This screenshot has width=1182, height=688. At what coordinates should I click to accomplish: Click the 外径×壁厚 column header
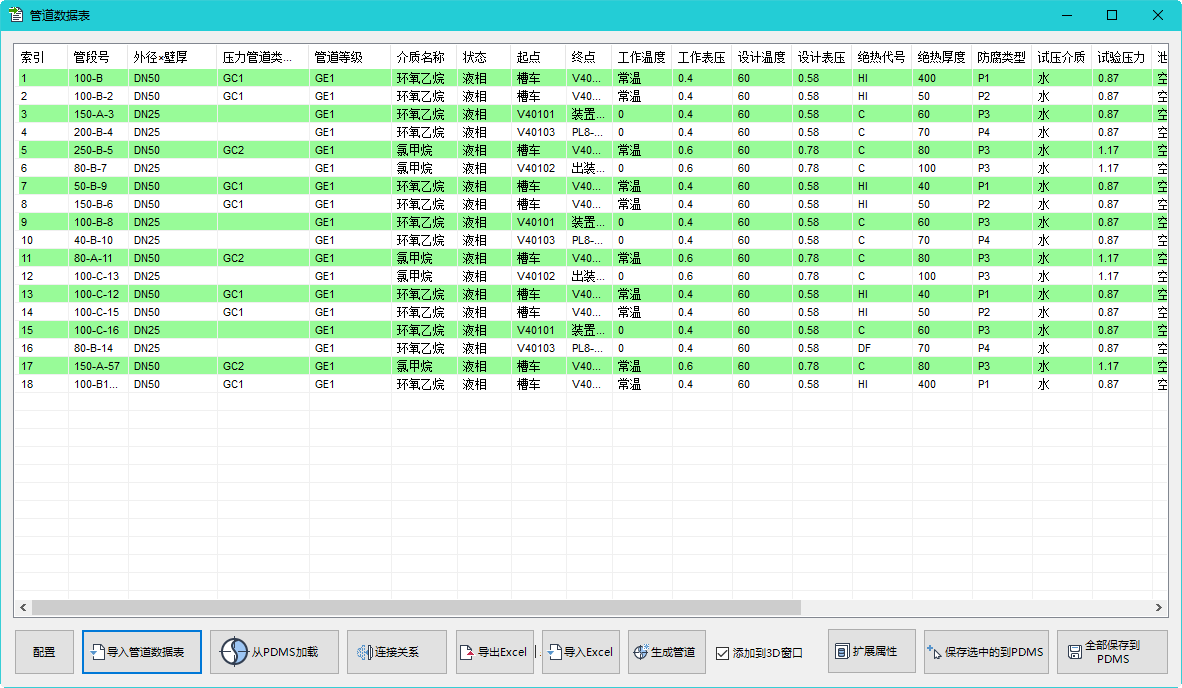[x=172, y=57]
